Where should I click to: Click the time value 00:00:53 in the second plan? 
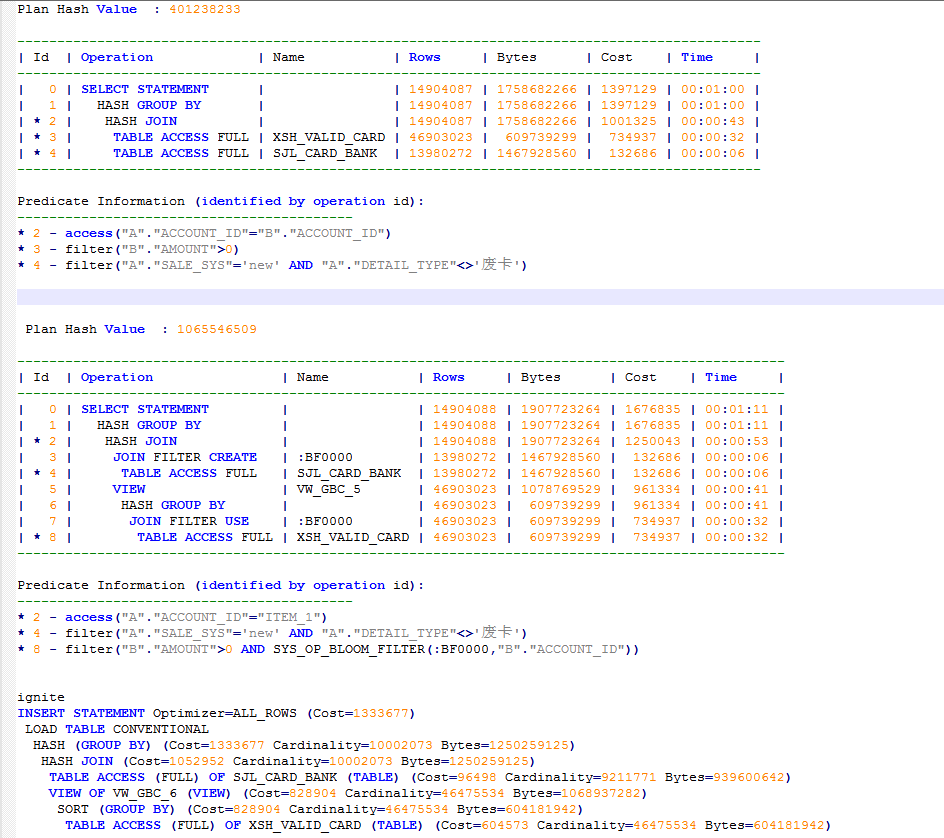click(737, 441)
